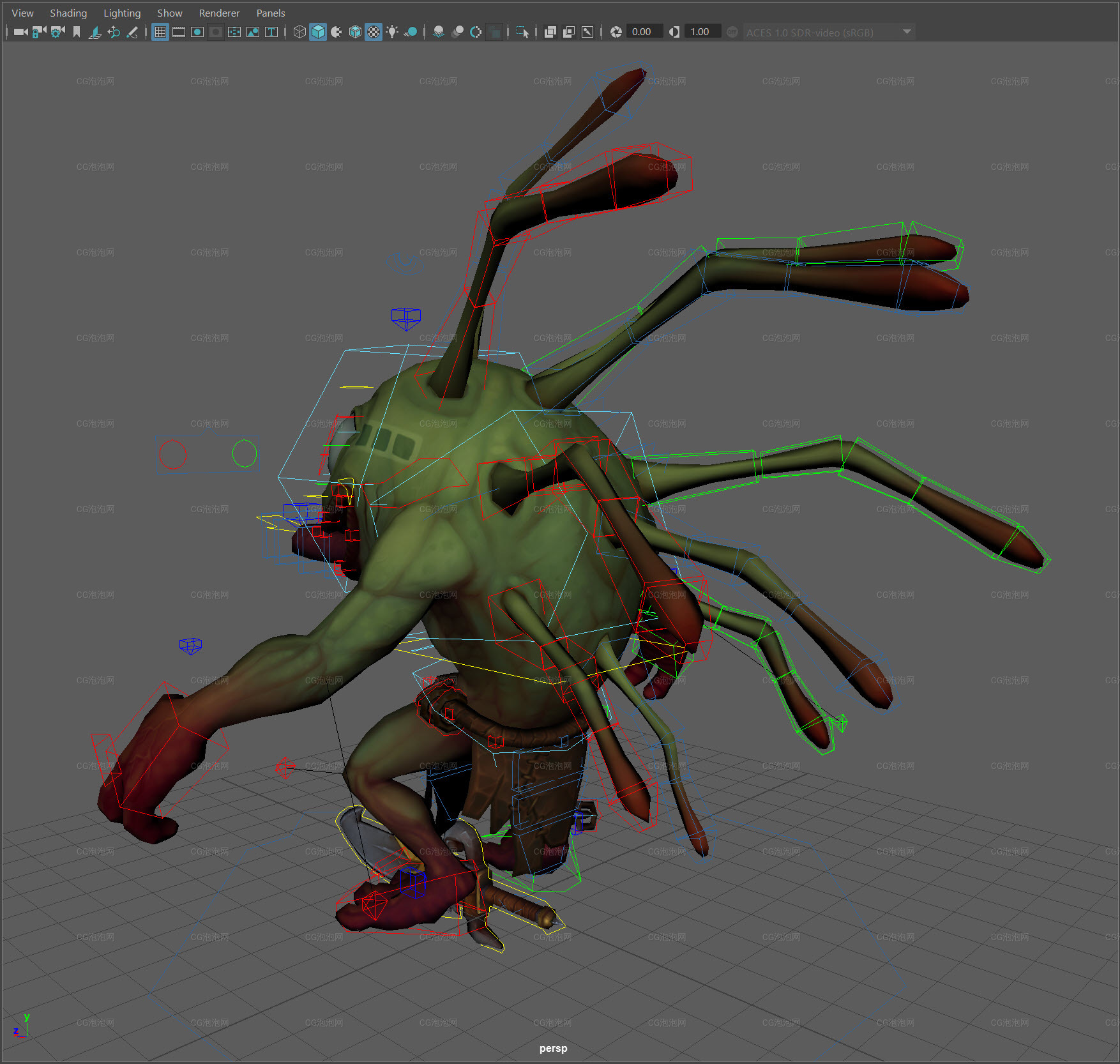Click the camera Bookmarks icon

[77, 32]
